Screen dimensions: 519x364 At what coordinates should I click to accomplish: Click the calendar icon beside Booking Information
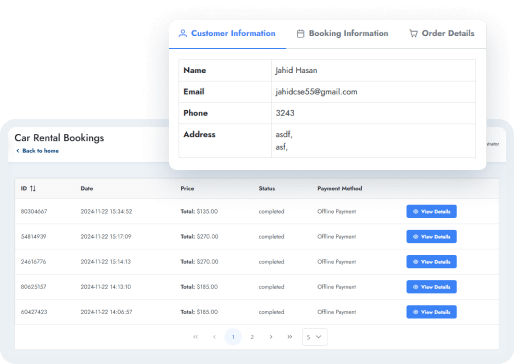point(300,34)
